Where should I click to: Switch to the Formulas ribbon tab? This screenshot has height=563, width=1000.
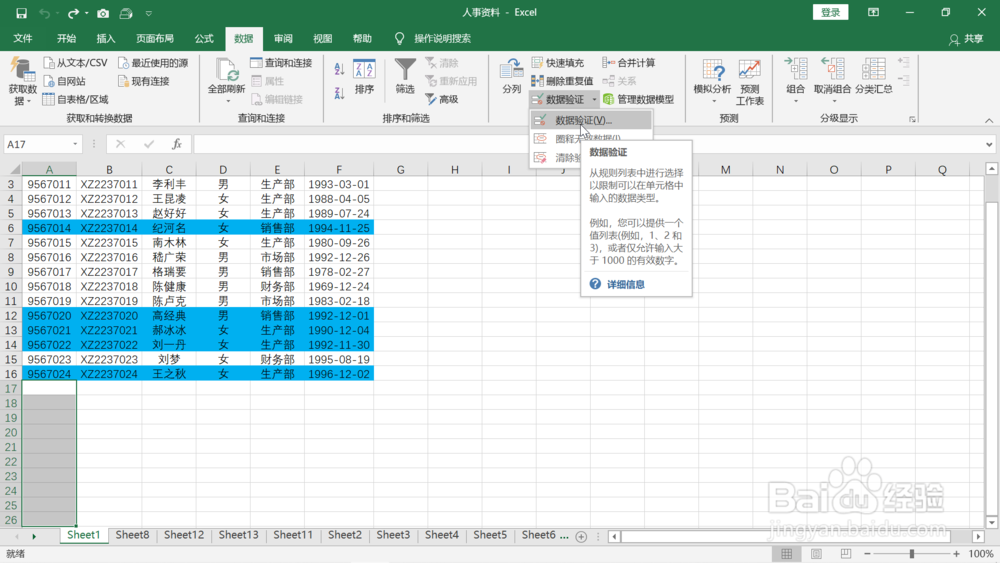pyautogui.click(x=204, y=38)
